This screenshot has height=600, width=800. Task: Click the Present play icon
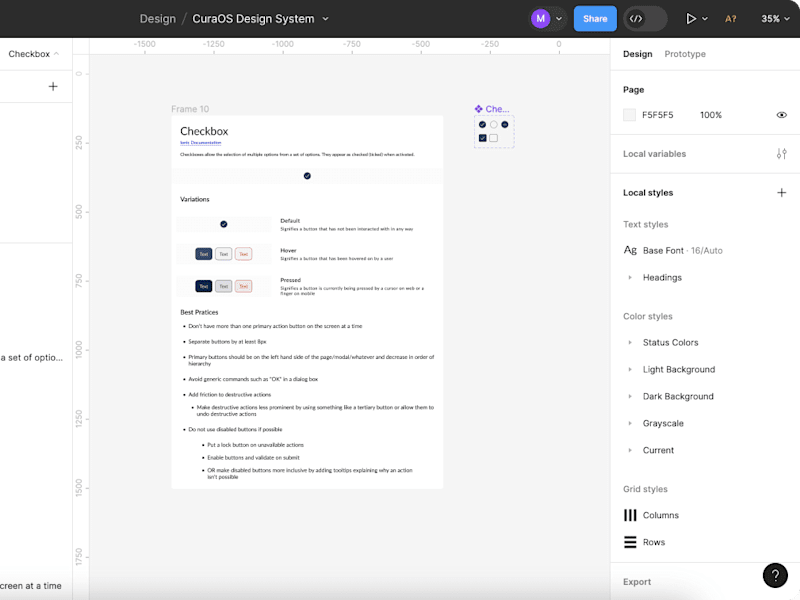691,19
